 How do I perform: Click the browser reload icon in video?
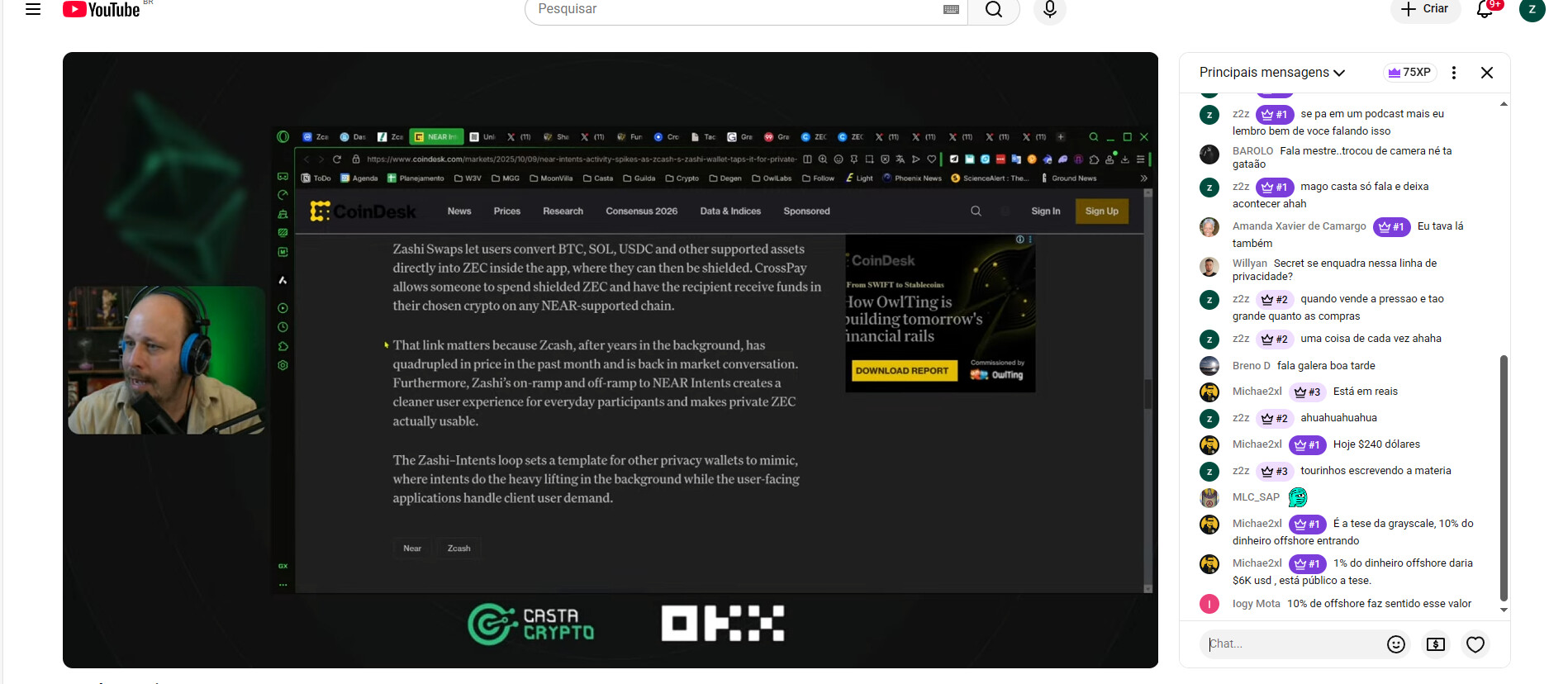click(x=337, y=159)
